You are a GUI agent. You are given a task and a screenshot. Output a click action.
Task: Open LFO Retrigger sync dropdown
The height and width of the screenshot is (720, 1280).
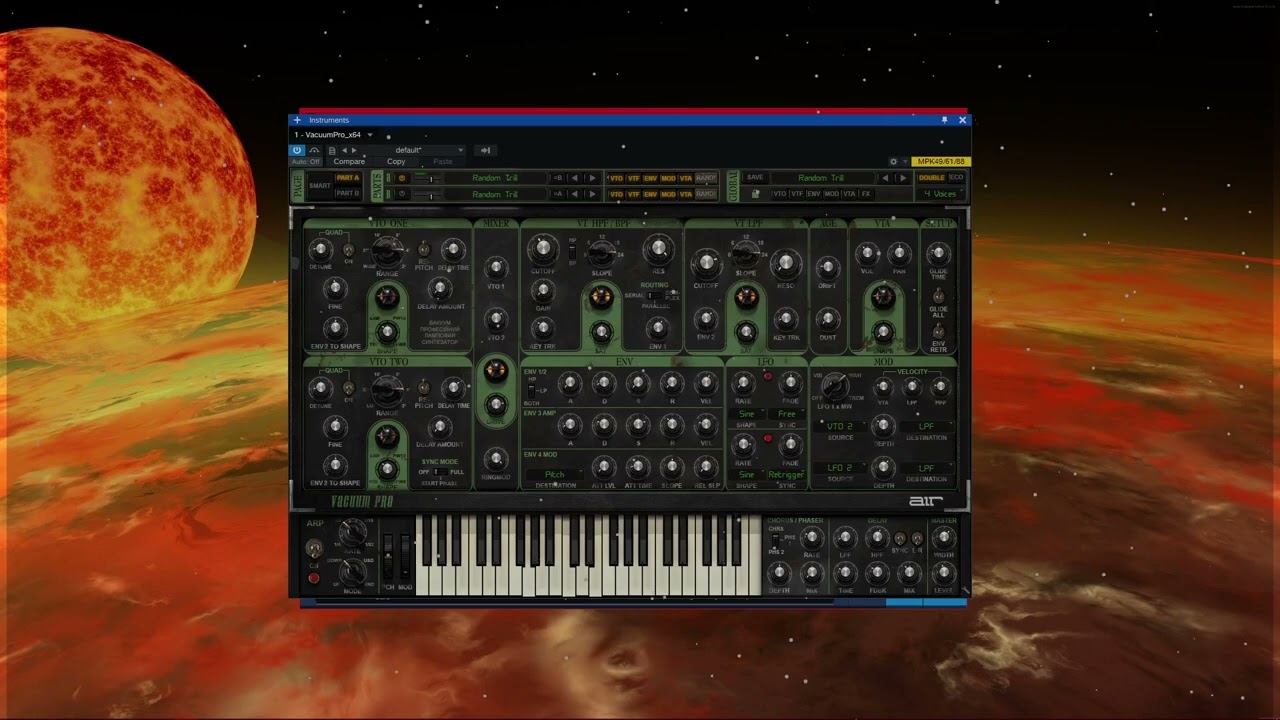pyautogui.click(x=787, y=475)
